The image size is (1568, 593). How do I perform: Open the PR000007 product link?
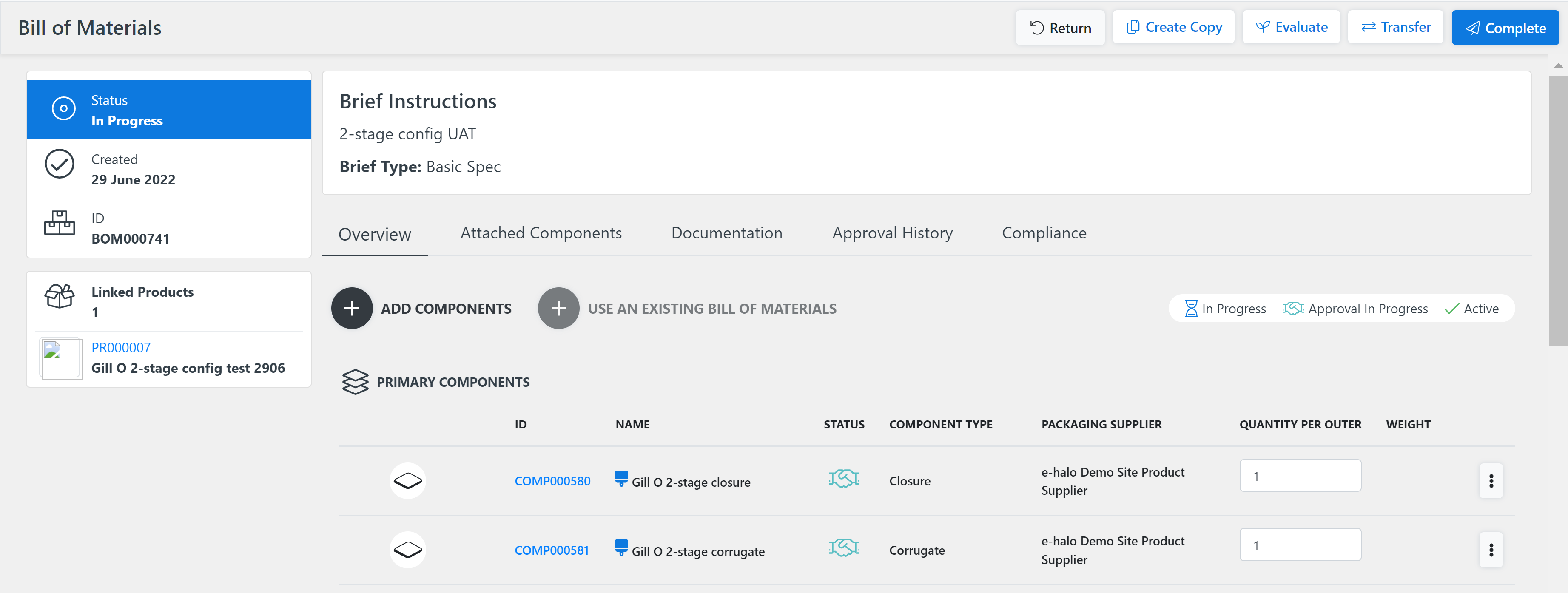120,347
